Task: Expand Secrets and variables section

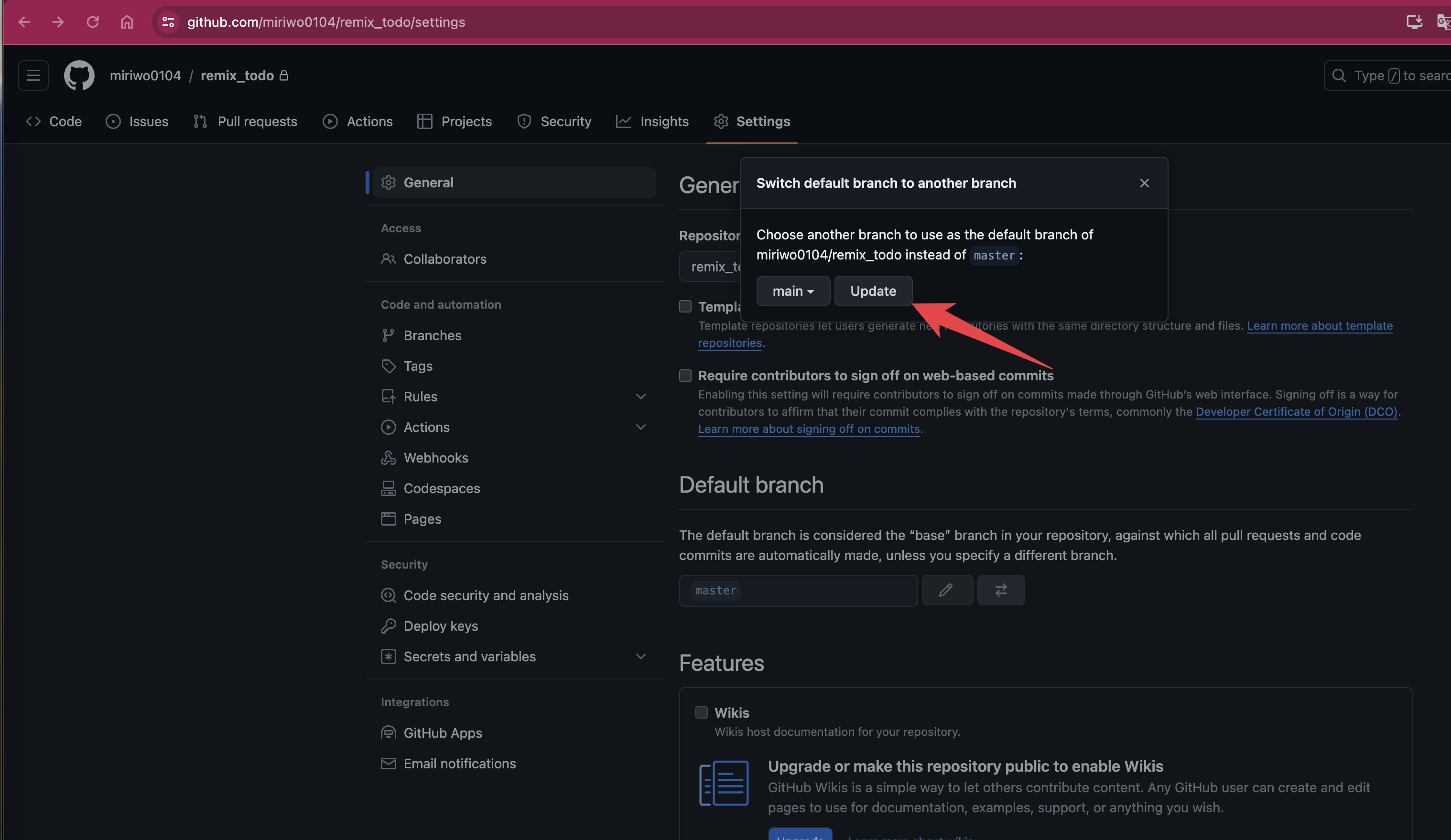Action: coord(640,657)
